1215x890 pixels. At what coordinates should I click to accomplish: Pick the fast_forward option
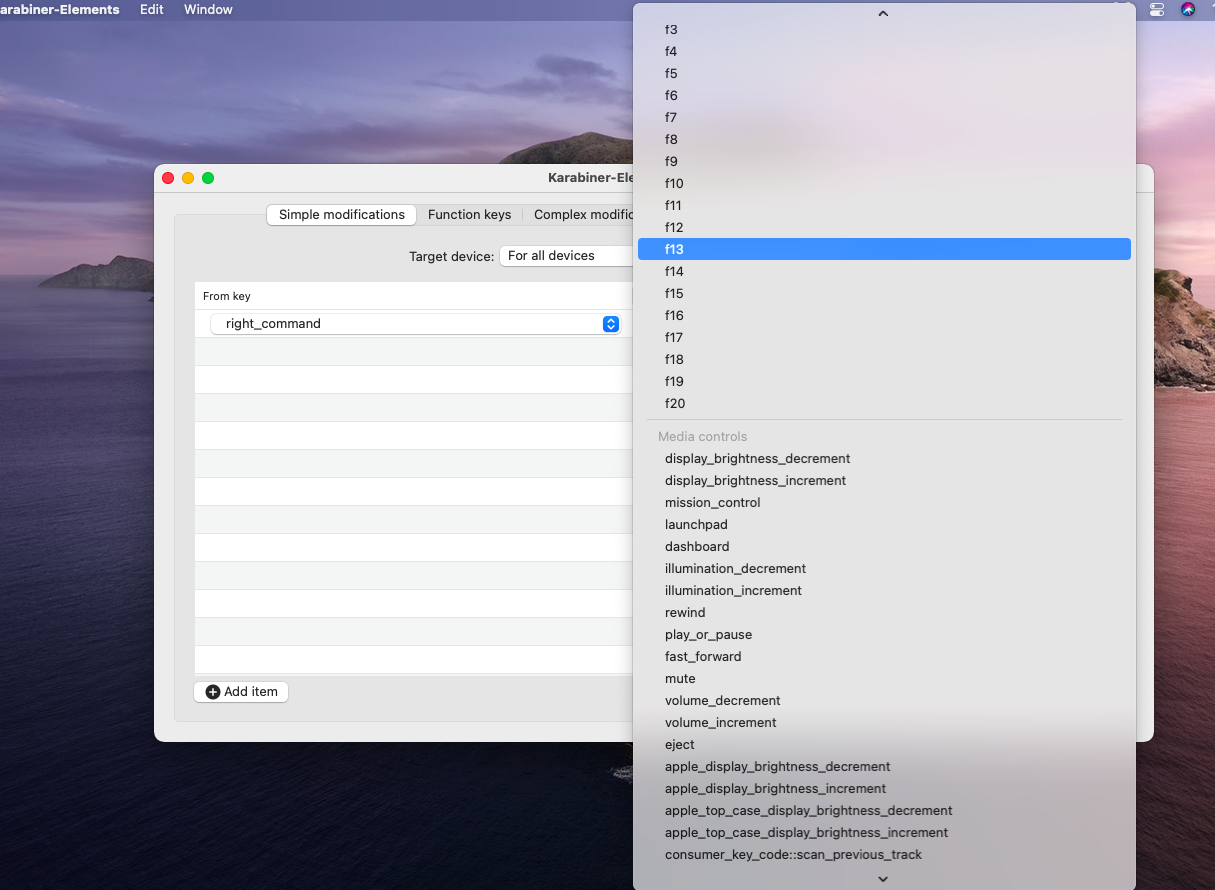(884, 656)
